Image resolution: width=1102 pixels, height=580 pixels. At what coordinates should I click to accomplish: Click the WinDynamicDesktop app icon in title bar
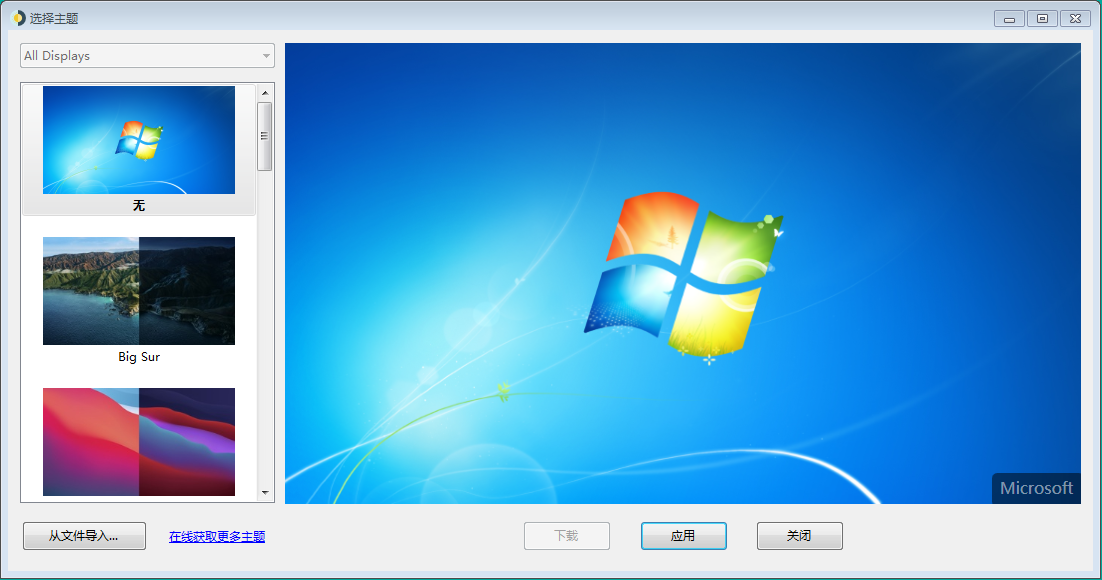coord(18,18)
